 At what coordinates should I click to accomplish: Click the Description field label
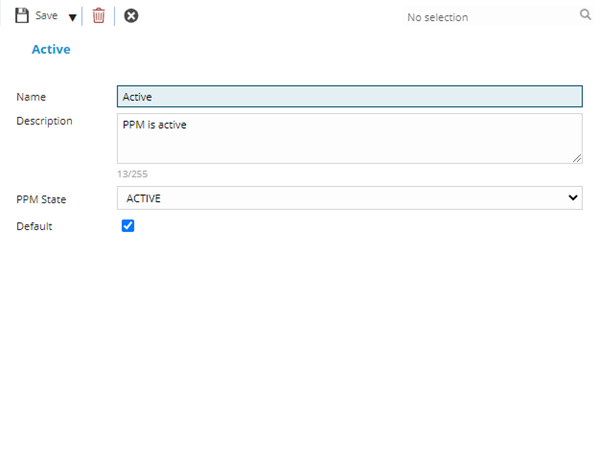(44, 121)
